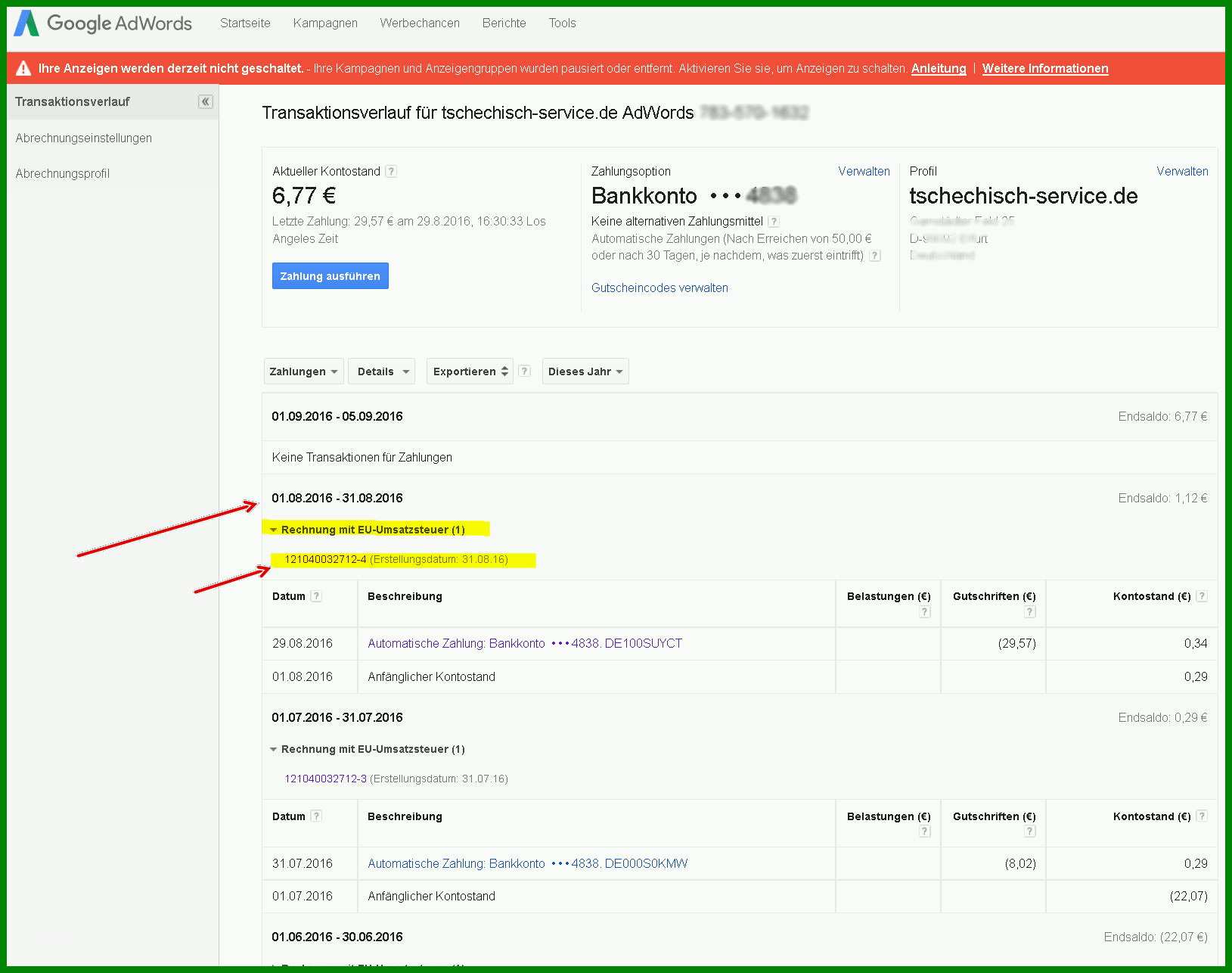
Task: Open the Berichte tab
Action: [x=504, y=23]
